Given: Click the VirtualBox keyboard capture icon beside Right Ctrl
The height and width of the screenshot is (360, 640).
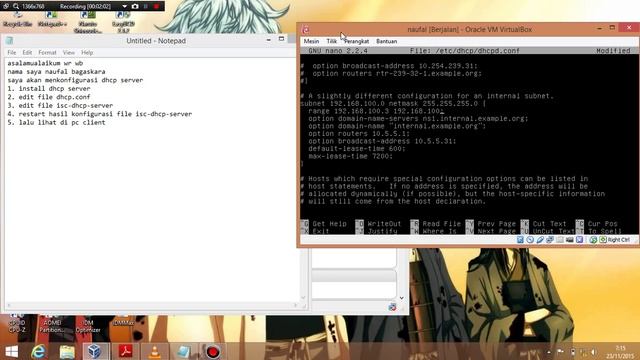Looking at the screenshot, I should pyautogui.click(x=602, y=240).
